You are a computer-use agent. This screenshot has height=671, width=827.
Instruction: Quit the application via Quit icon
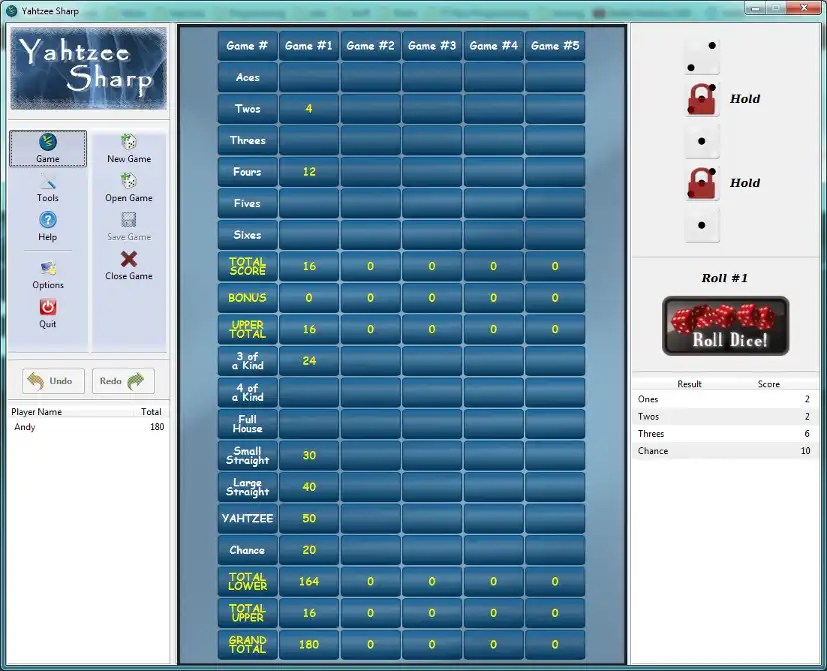point(47,314)
